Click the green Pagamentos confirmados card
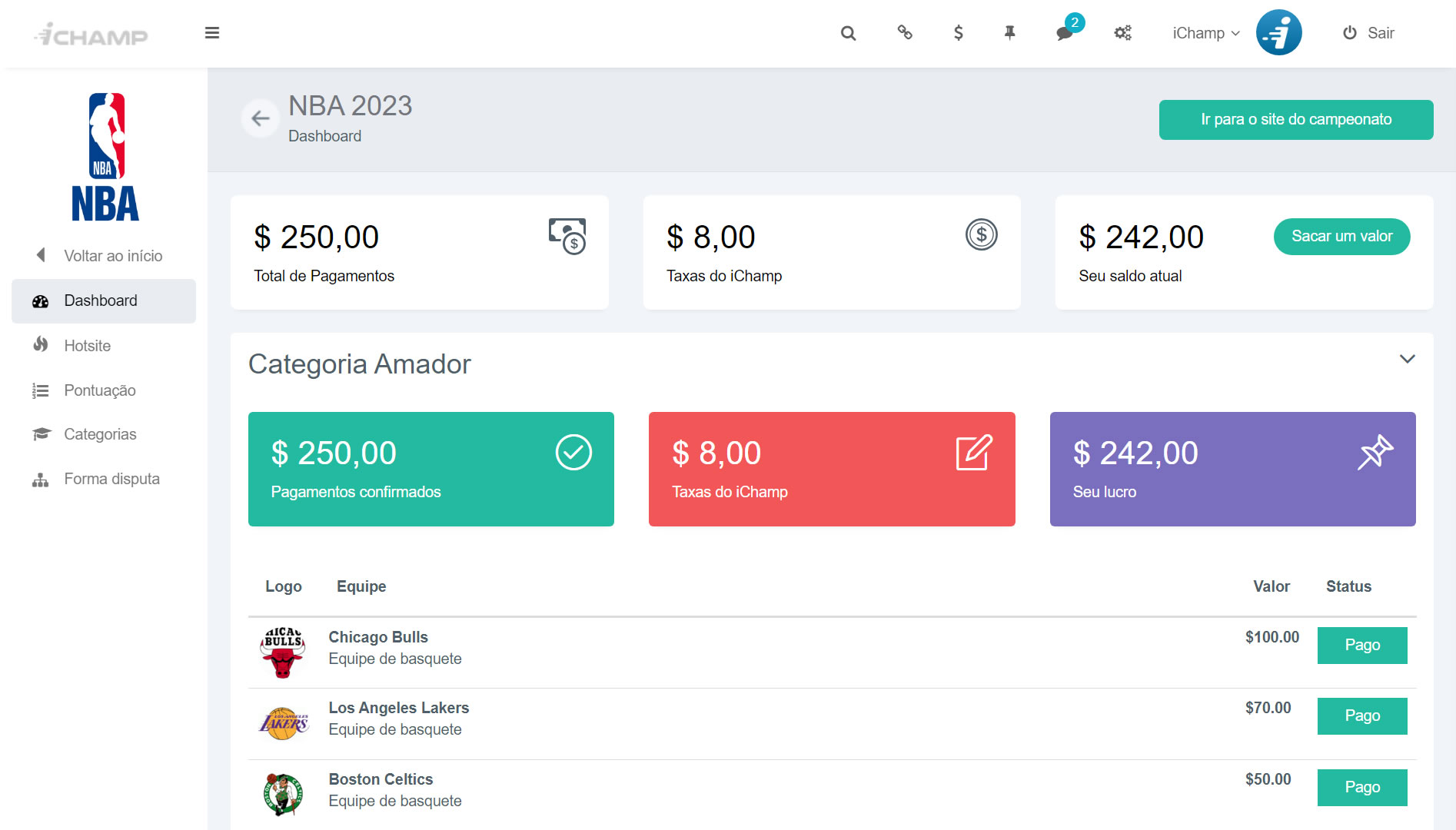This screenshot has height=830, width=1456. (x=431, y=469)
